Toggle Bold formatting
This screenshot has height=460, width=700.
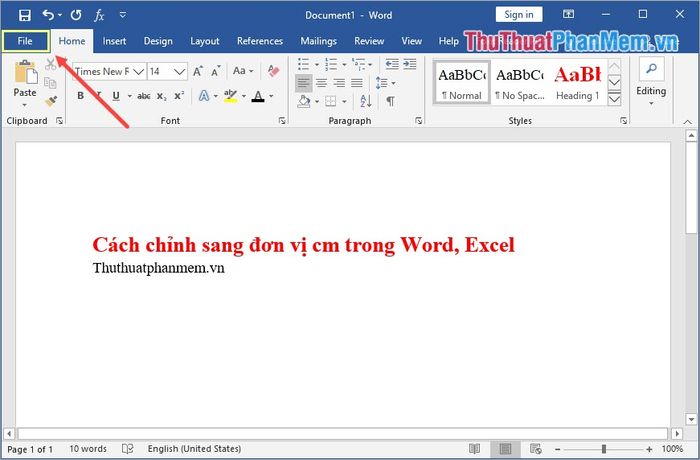pos(80,96)
